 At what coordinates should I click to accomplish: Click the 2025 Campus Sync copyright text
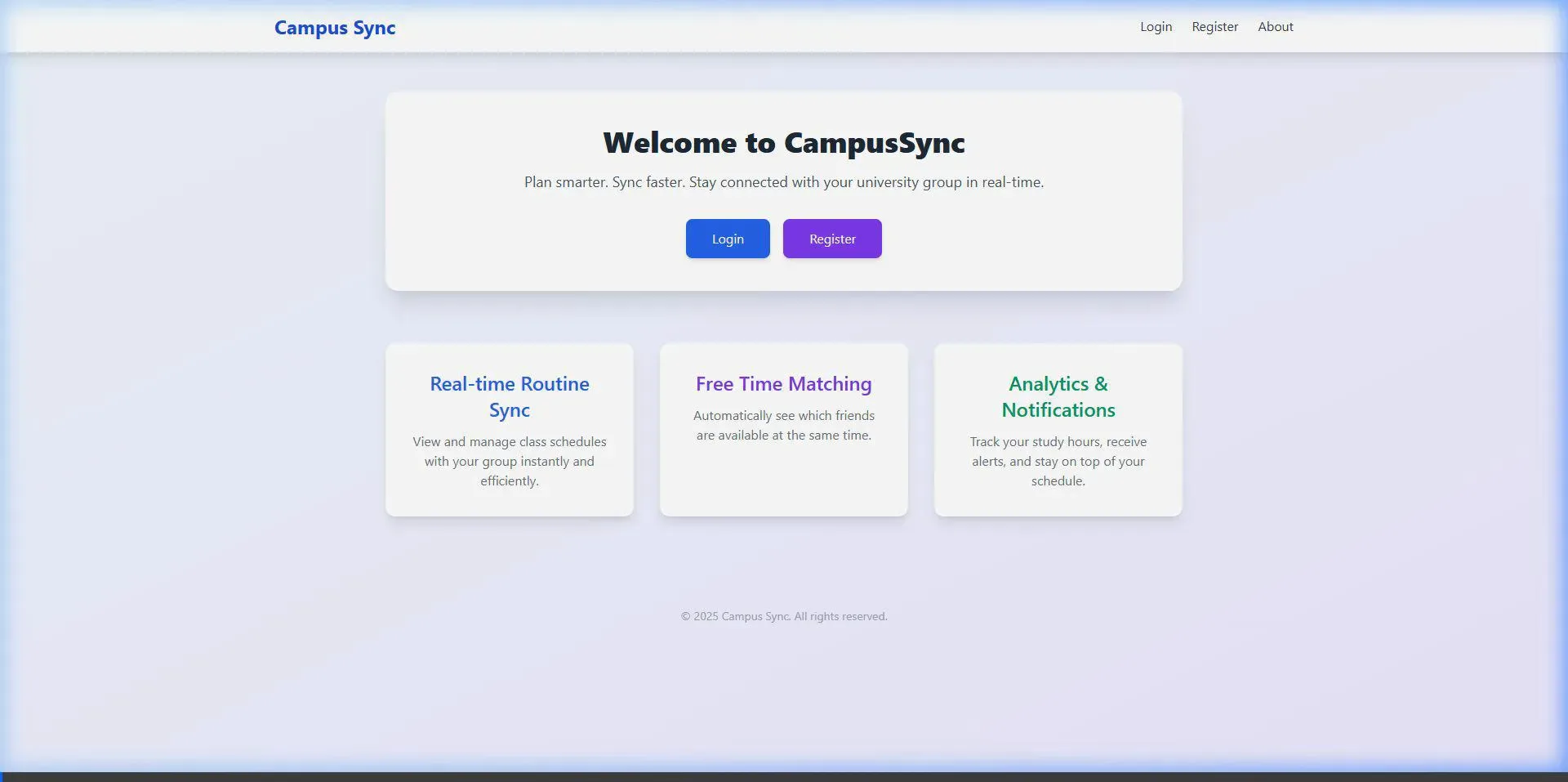[784, 616]
